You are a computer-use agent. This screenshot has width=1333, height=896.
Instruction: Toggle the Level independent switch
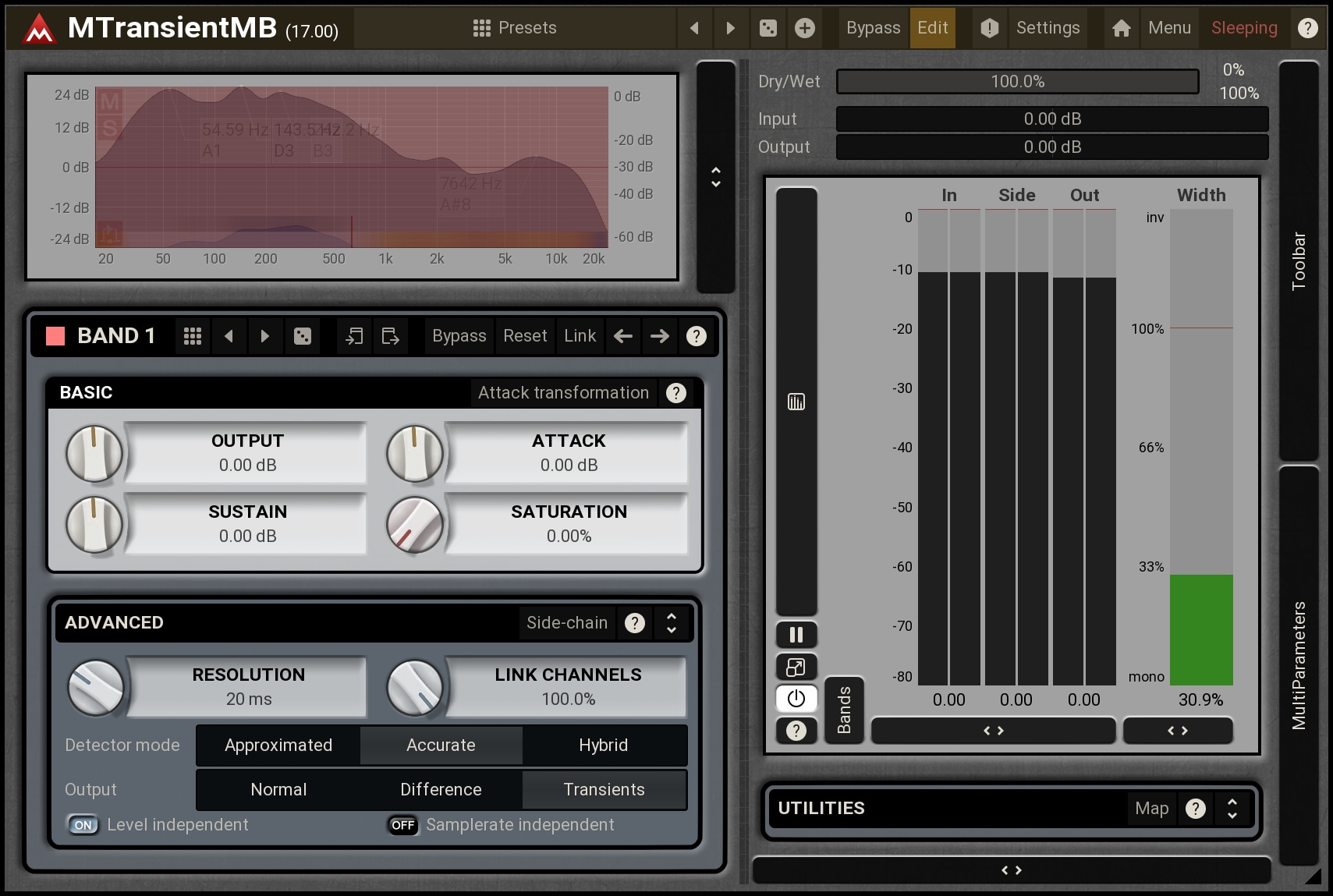[x=83, y=825]
